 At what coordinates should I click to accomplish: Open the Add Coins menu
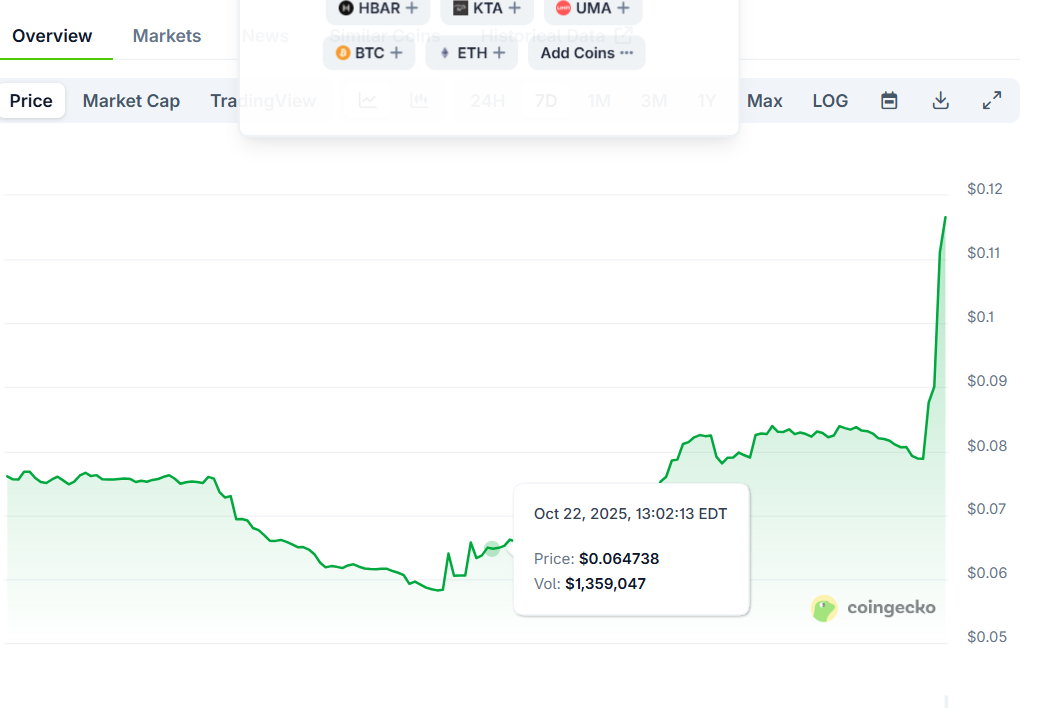coord(586,53)
